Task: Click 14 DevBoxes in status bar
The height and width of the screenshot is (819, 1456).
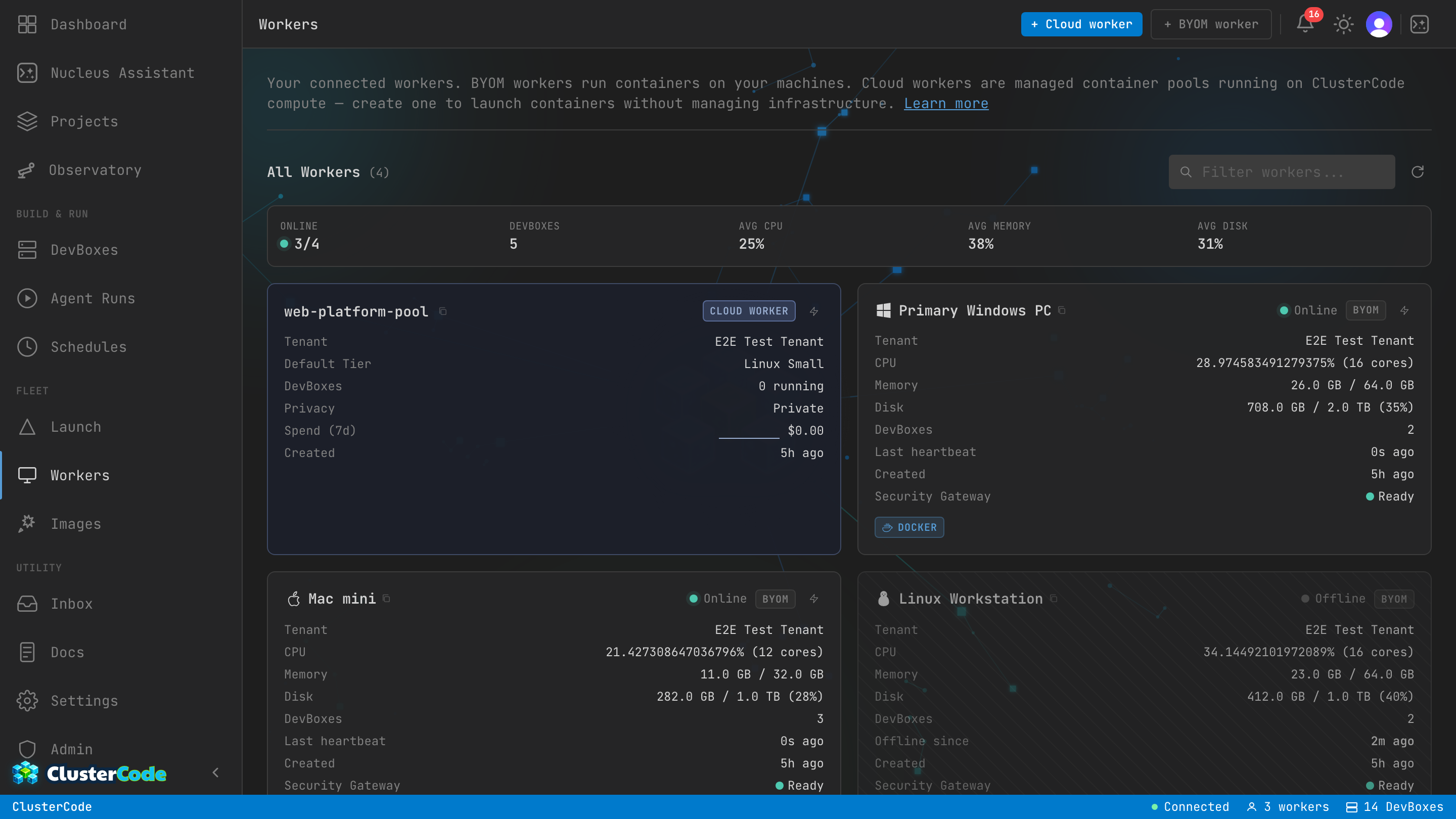Action: [1395, 806]
